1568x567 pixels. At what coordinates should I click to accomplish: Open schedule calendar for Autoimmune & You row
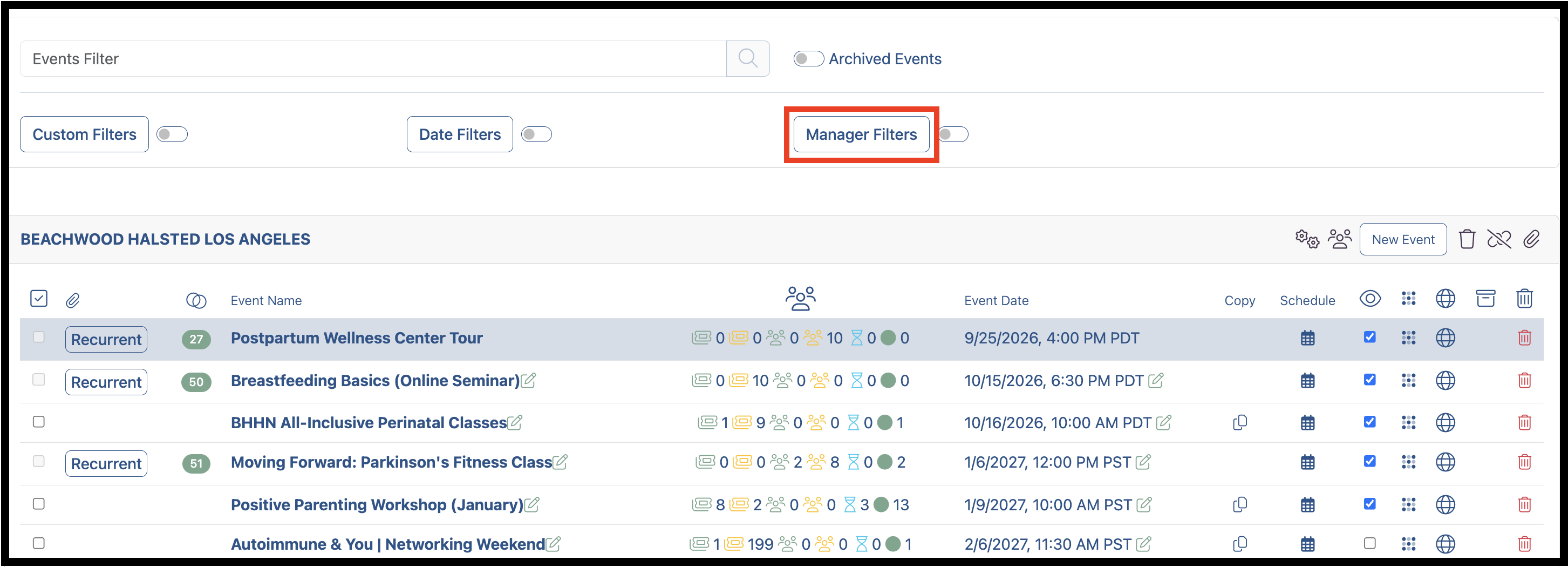pos(1307,544)
